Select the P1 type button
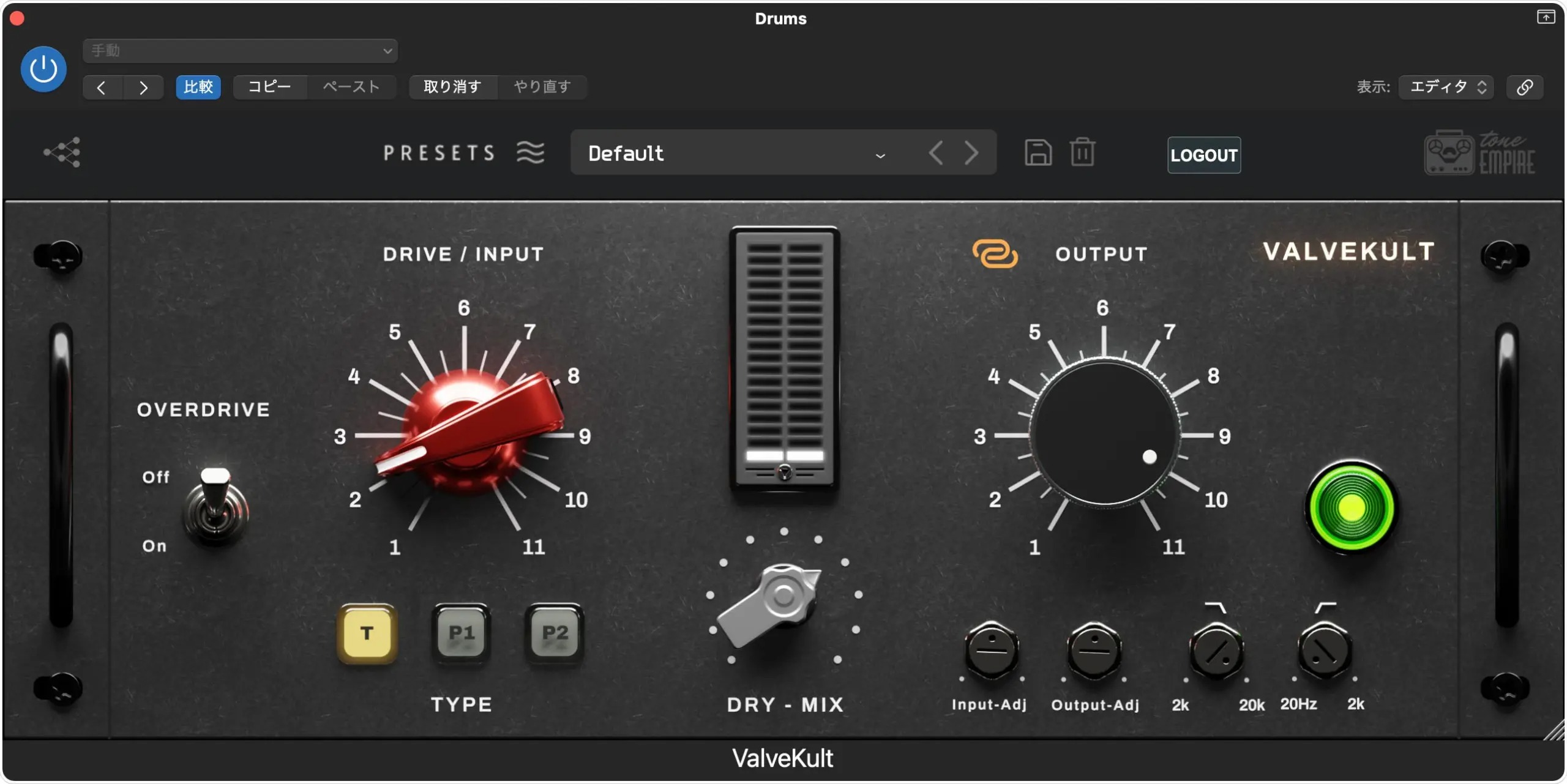The image size is (1567, 784). [460, 633]
